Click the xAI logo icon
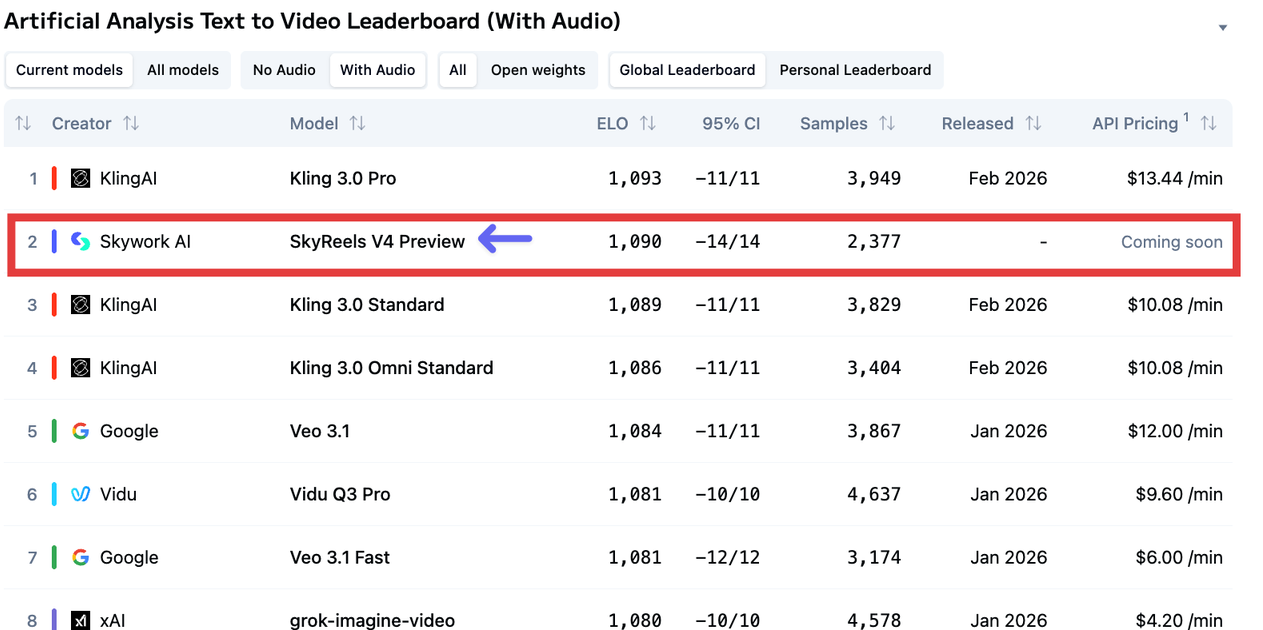This screenshot has width=1263, height=630. [x=81, y=620]
